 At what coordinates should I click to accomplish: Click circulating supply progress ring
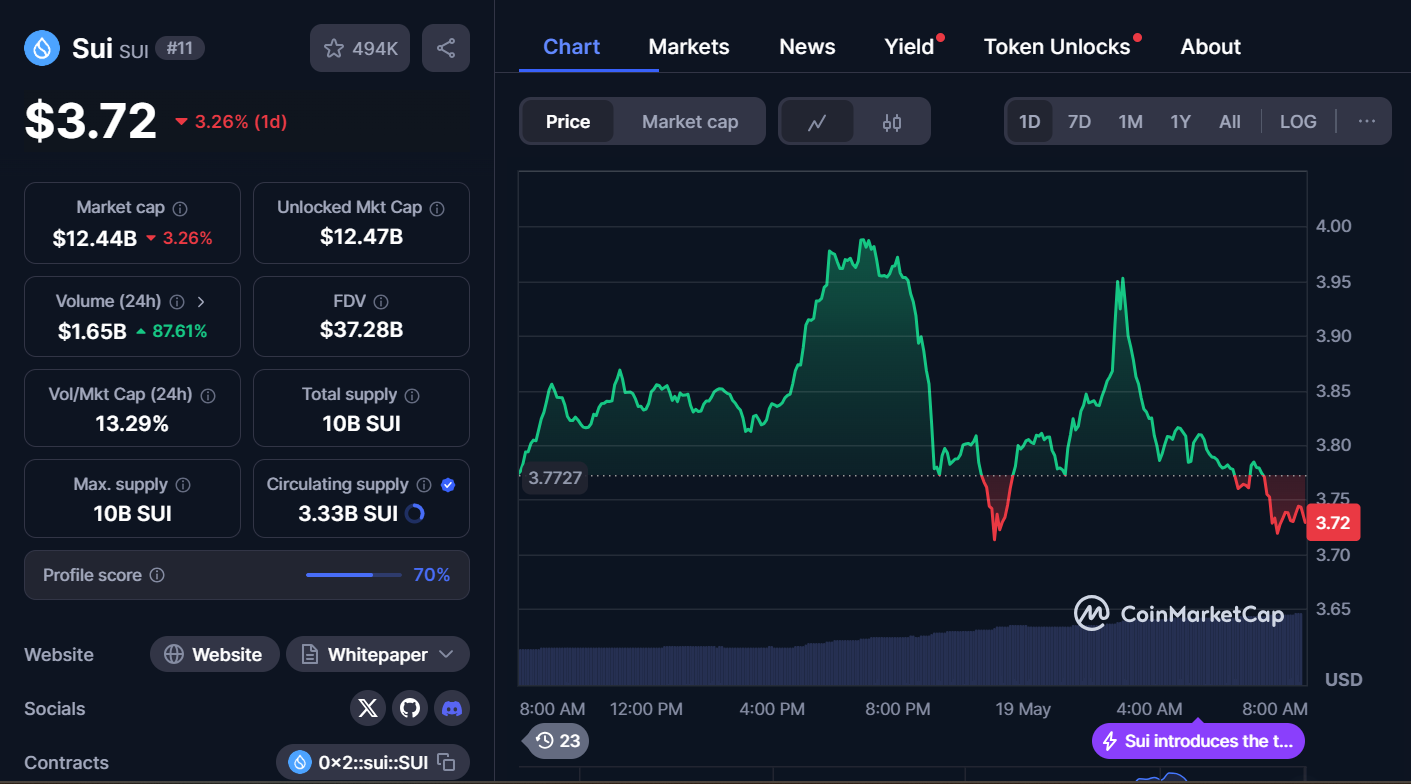pyautogui.click(x=415, y=514)
